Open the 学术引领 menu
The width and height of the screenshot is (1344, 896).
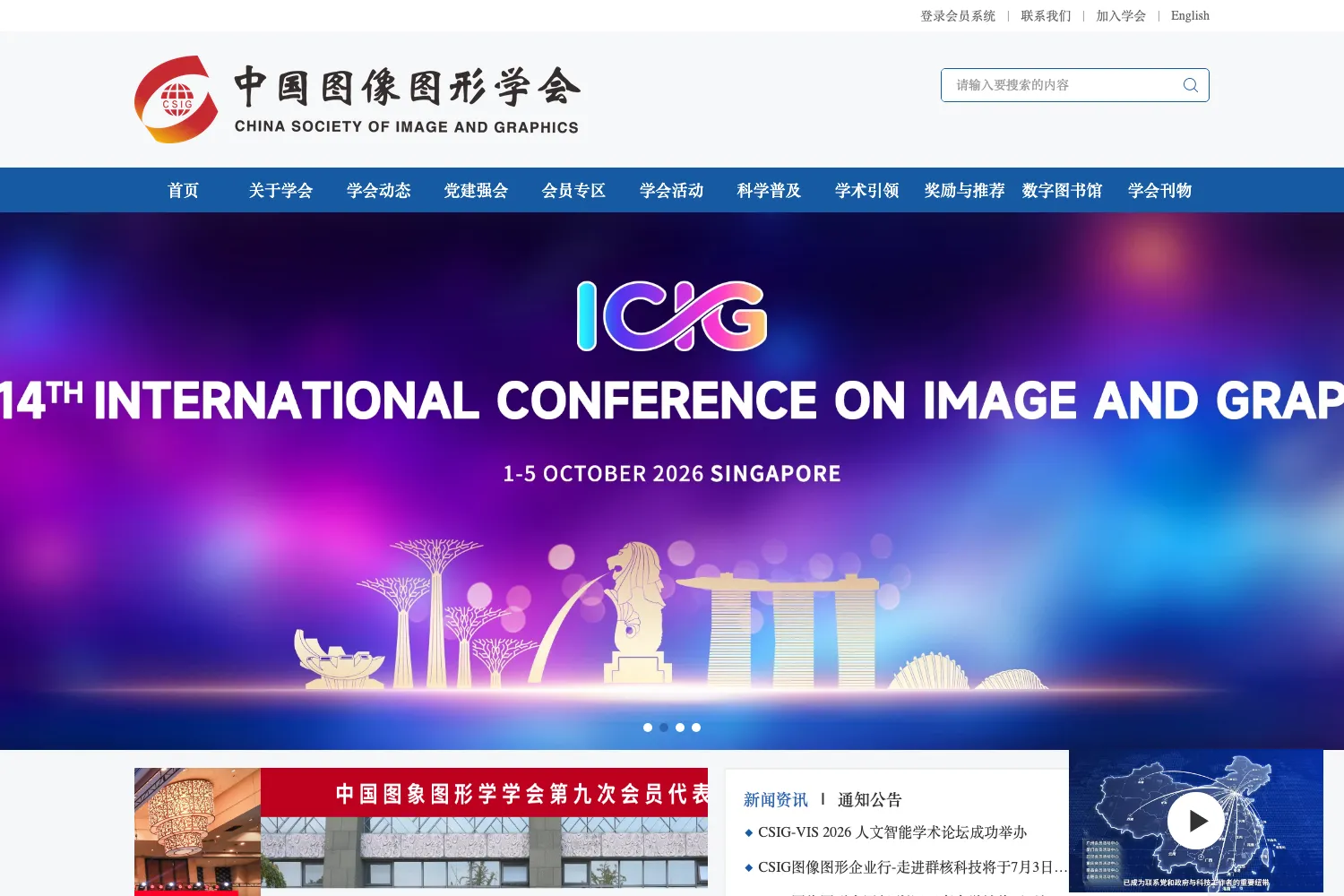click(866, 190)
